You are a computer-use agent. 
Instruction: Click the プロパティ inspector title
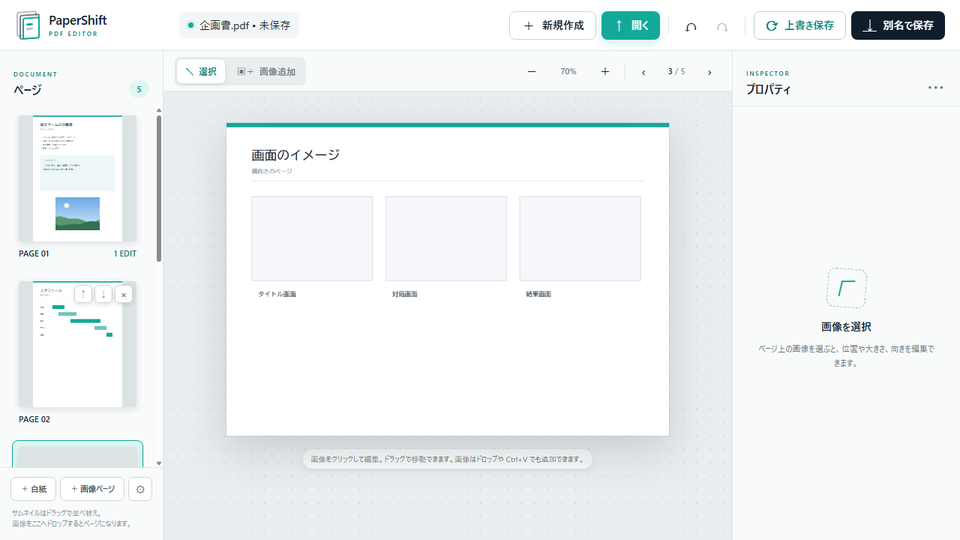pos(768,89)
